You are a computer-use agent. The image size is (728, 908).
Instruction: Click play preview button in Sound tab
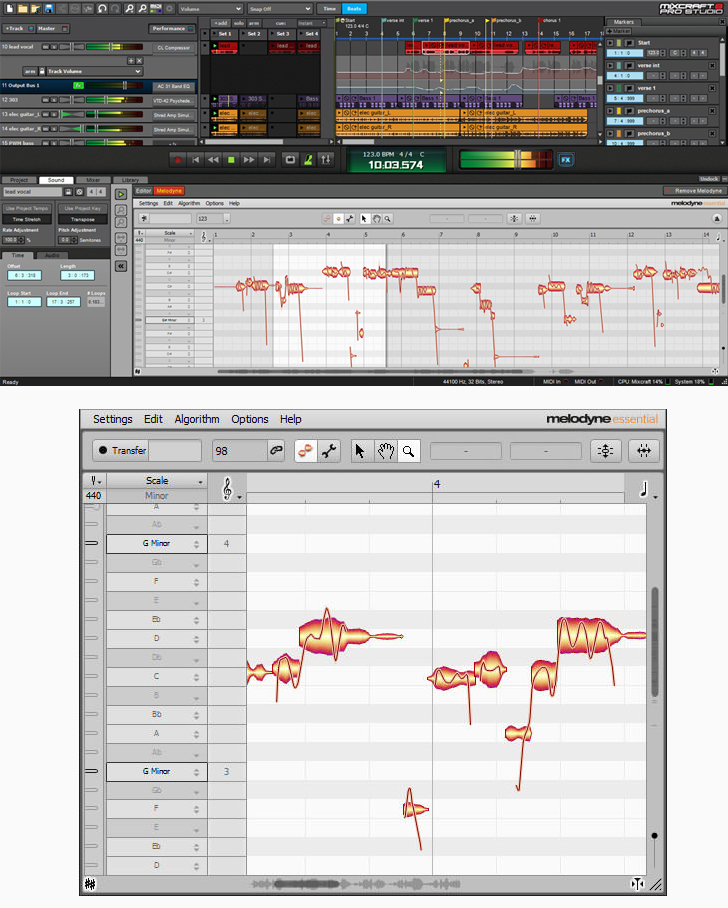coord(120,195)
